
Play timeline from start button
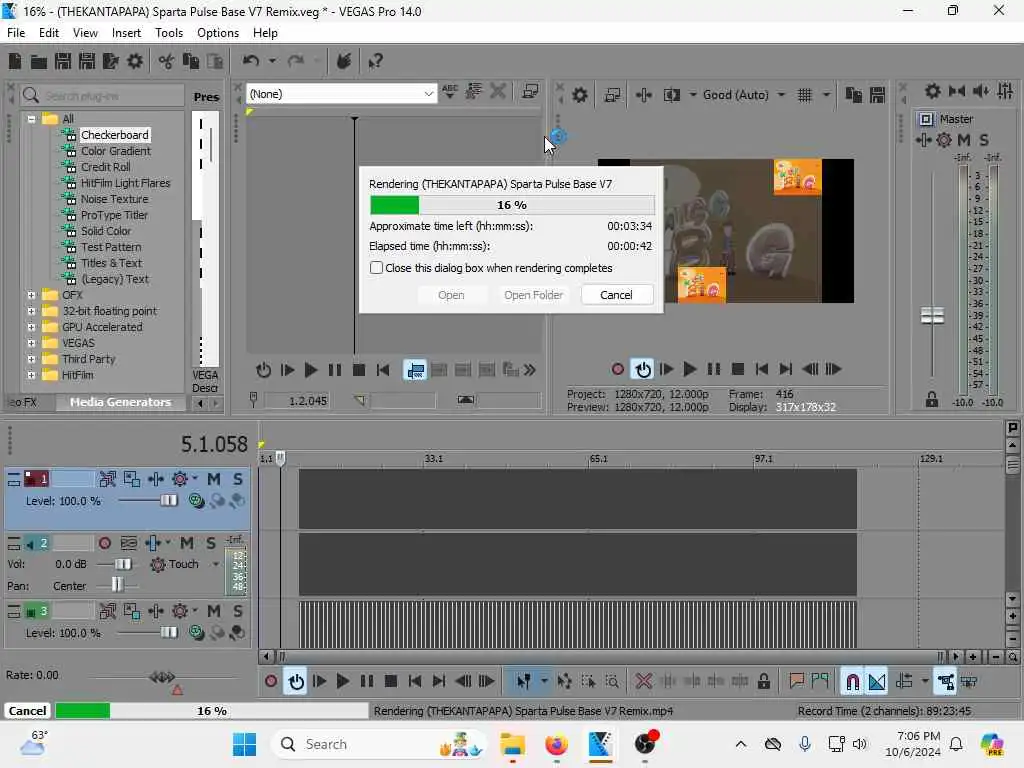(x=319, y=682)
